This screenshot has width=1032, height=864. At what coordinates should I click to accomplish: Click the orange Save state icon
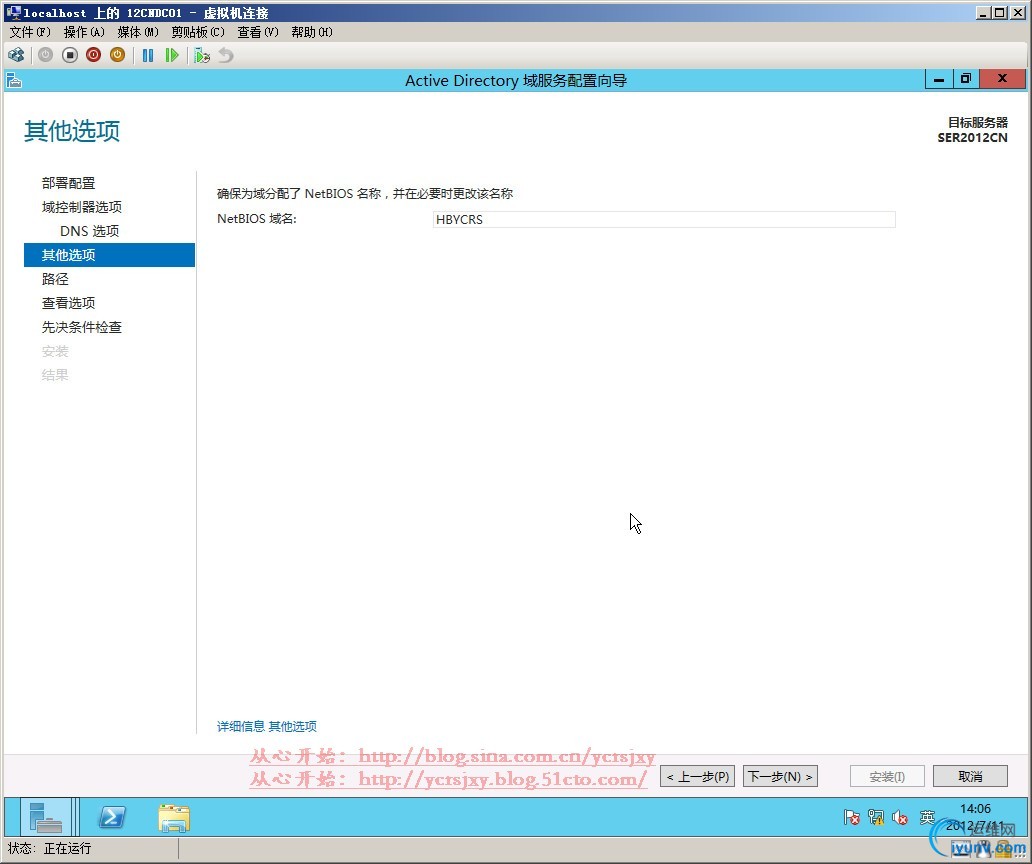(x=117, y=55)
